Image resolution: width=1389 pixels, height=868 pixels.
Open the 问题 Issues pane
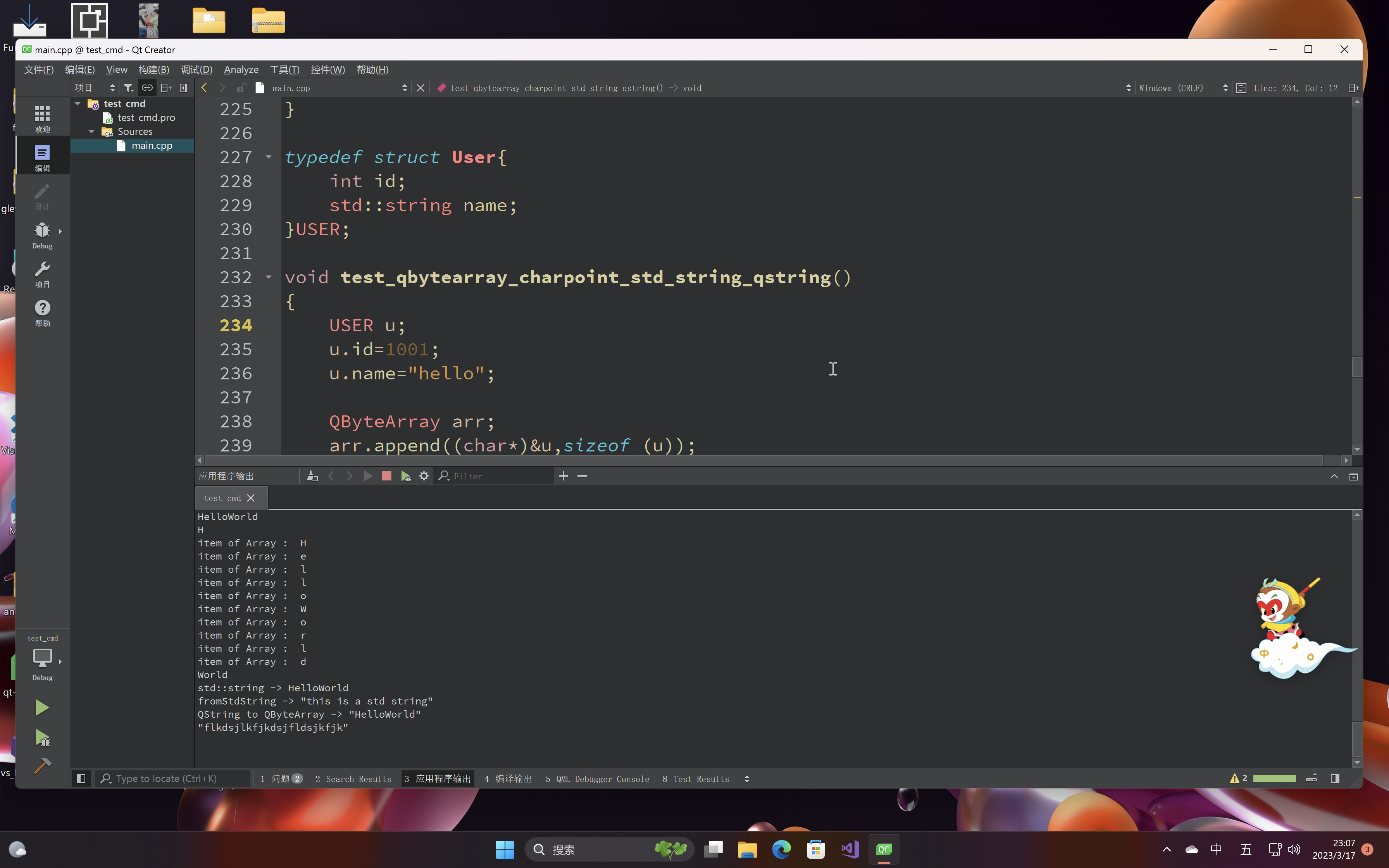point(281,778)
